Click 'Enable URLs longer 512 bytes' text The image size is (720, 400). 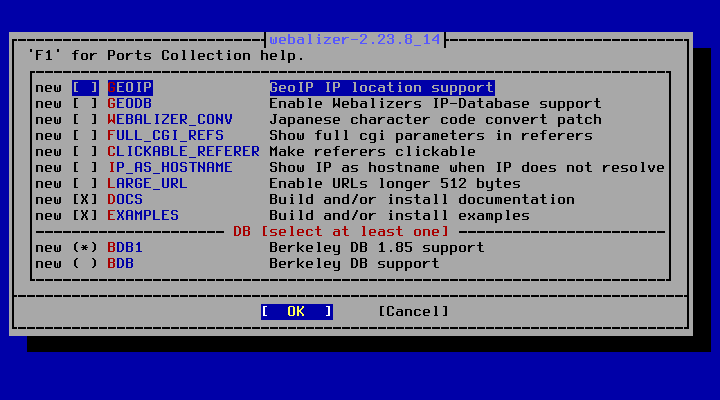pos(395,184)
